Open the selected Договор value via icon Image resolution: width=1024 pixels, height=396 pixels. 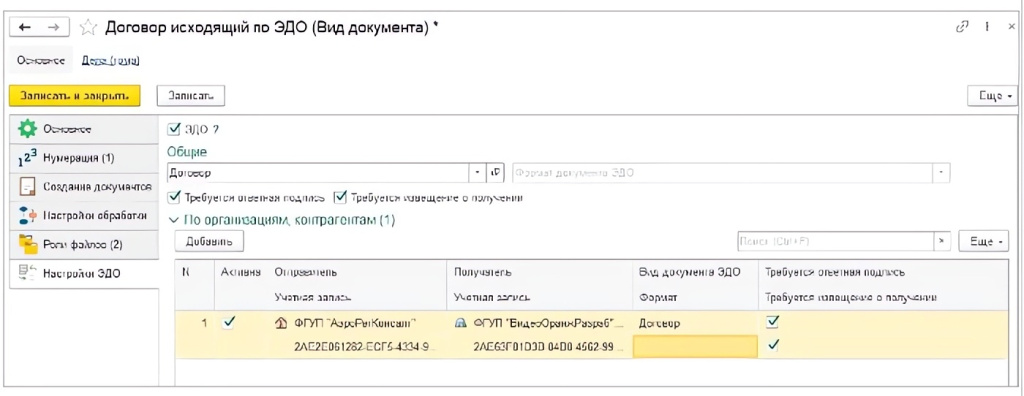point(497,173)
